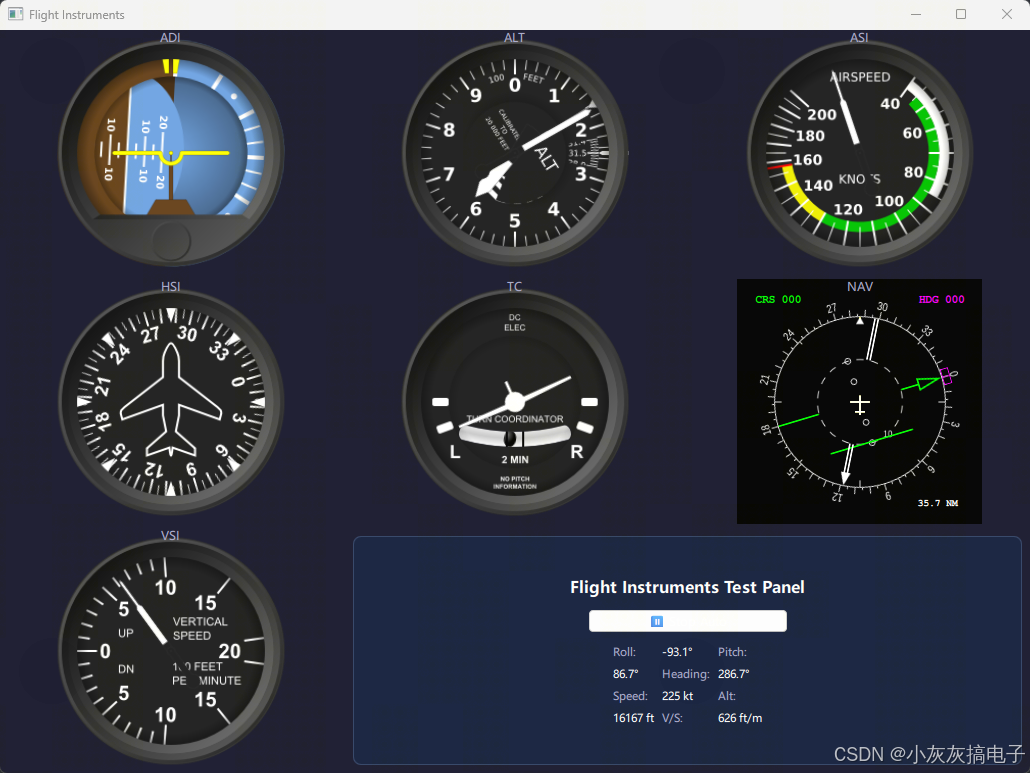The width and height of the screenshot is (1030, 773).
Task: Click the white bar around the pause icon
Action: 688,621
